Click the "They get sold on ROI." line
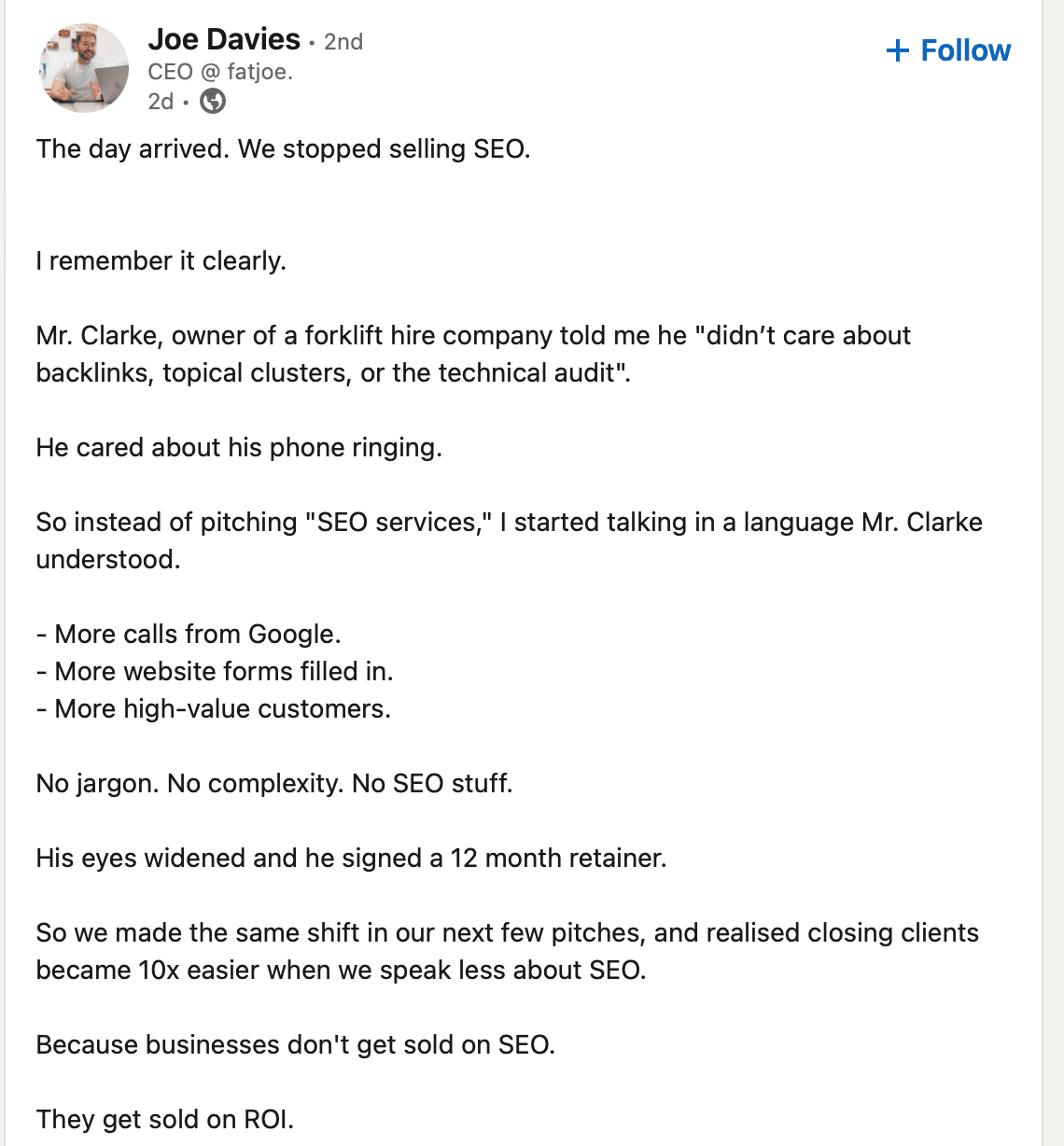 (164, 1120)
